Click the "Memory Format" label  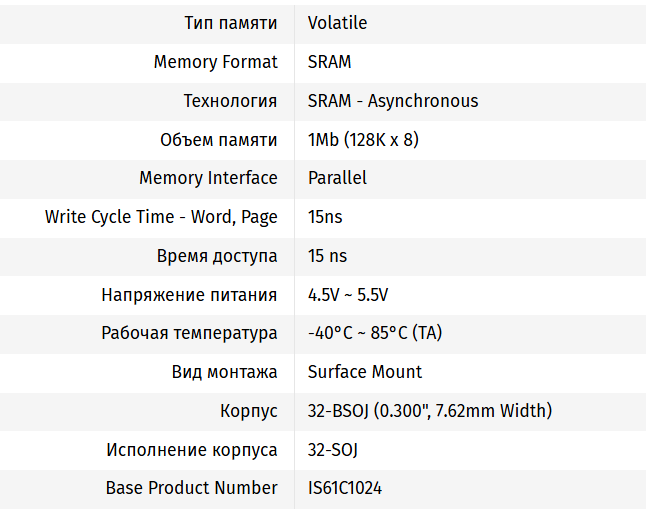click(215, 62)
